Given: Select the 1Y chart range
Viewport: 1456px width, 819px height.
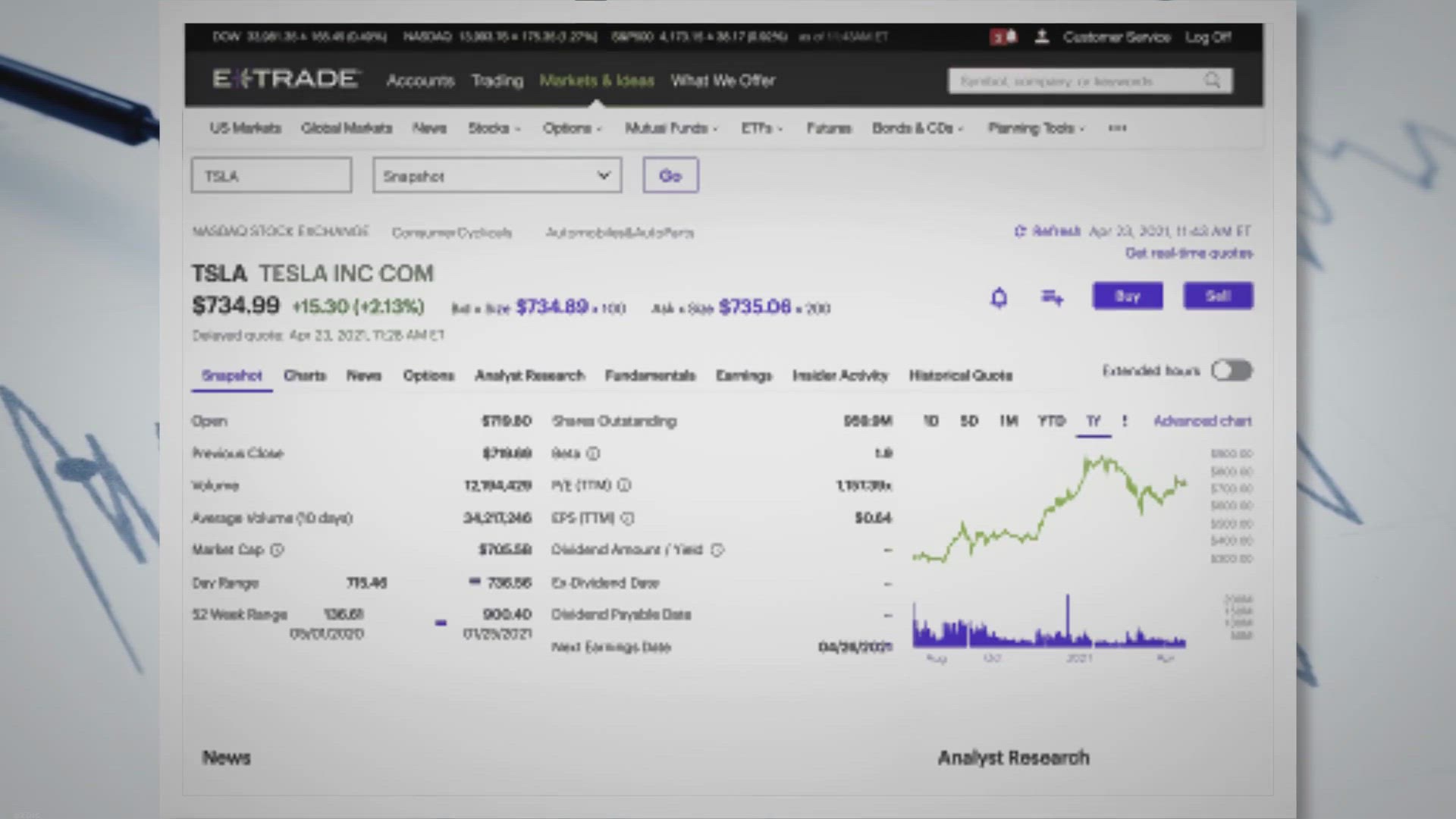Looking at the screenshot, I should click(x=1093, y=421).
